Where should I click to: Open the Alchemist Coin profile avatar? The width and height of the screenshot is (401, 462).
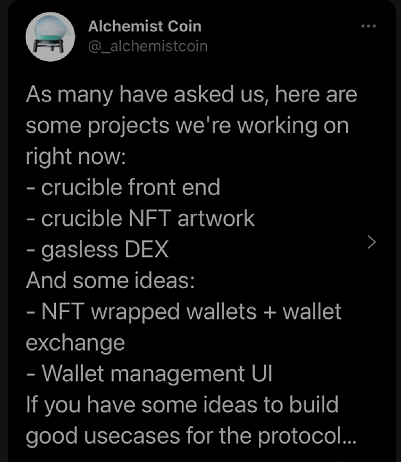coord(50,37)
